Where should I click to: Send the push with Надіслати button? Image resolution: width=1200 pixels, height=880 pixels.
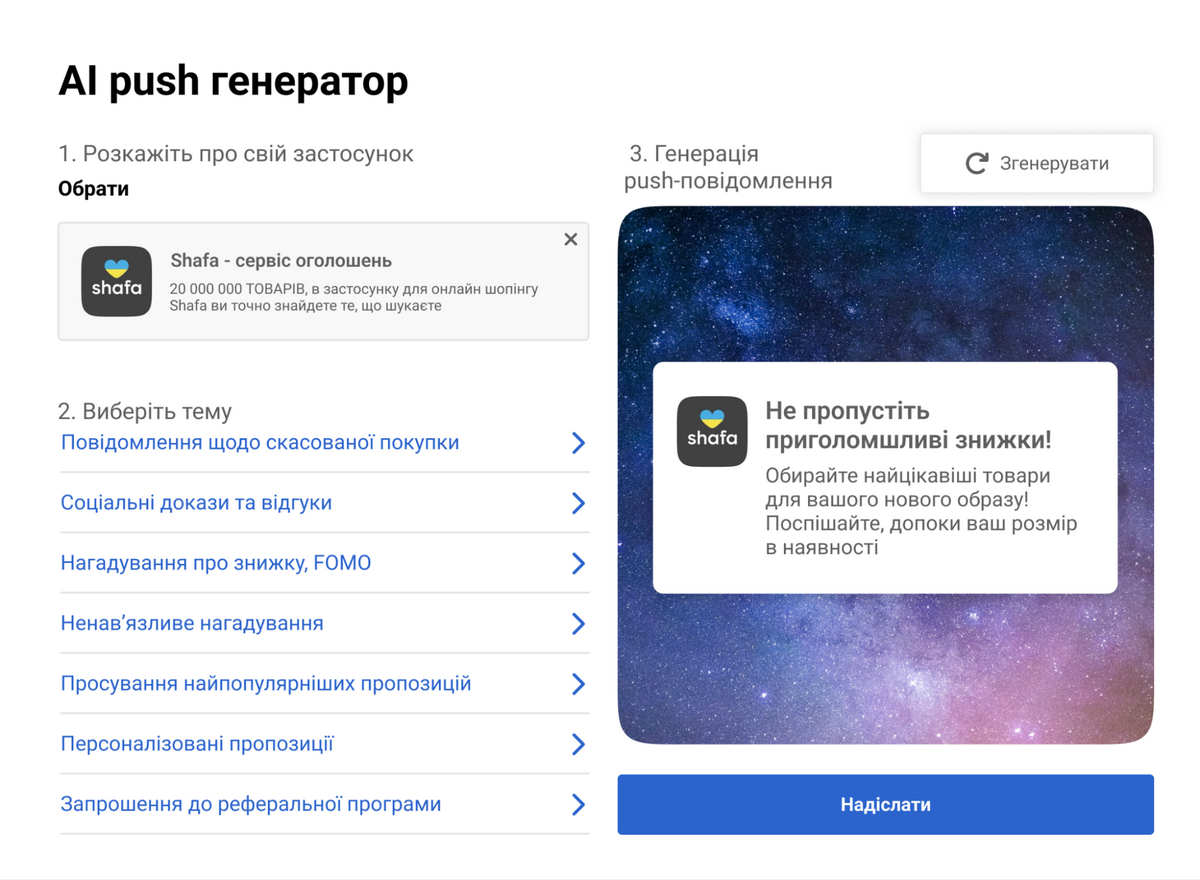coord(885,804)
